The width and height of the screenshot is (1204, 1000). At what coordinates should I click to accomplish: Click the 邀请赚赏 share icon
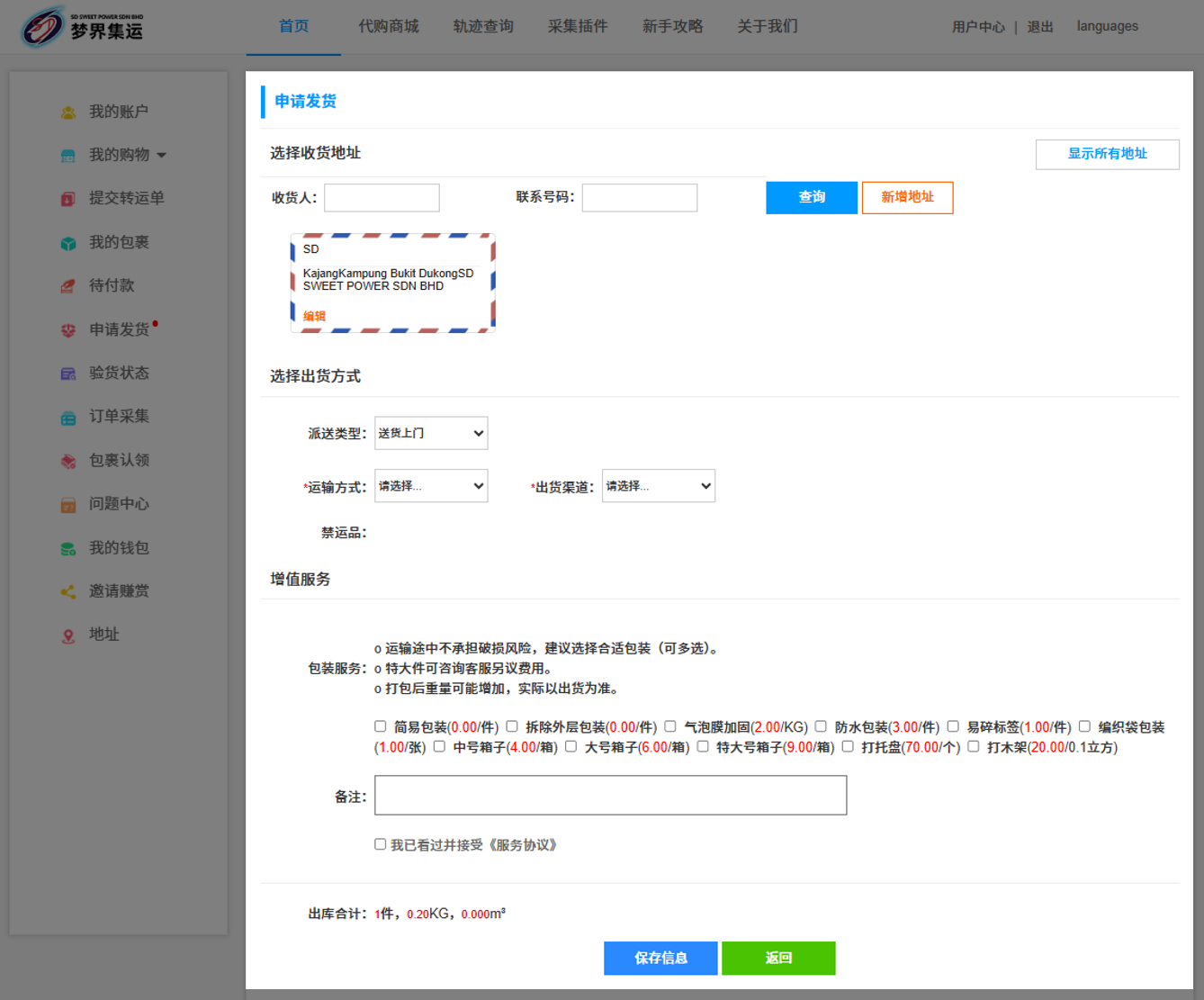pos(68,591)
